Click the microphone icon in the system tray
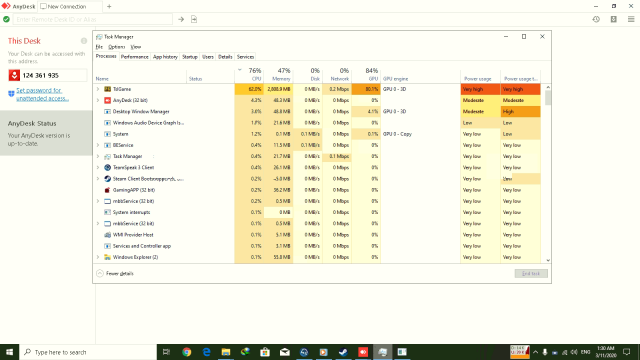Image resolution: width=640 pixels, height=360 pixels. (x=544, y=352)
